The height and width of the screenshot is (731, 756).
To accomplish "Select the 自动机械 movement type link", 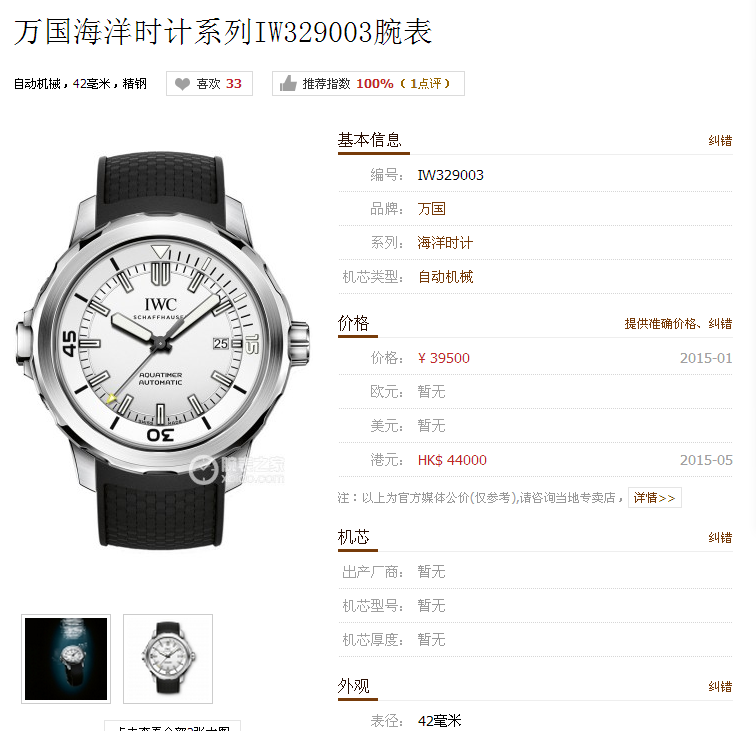I will (446, 277).
